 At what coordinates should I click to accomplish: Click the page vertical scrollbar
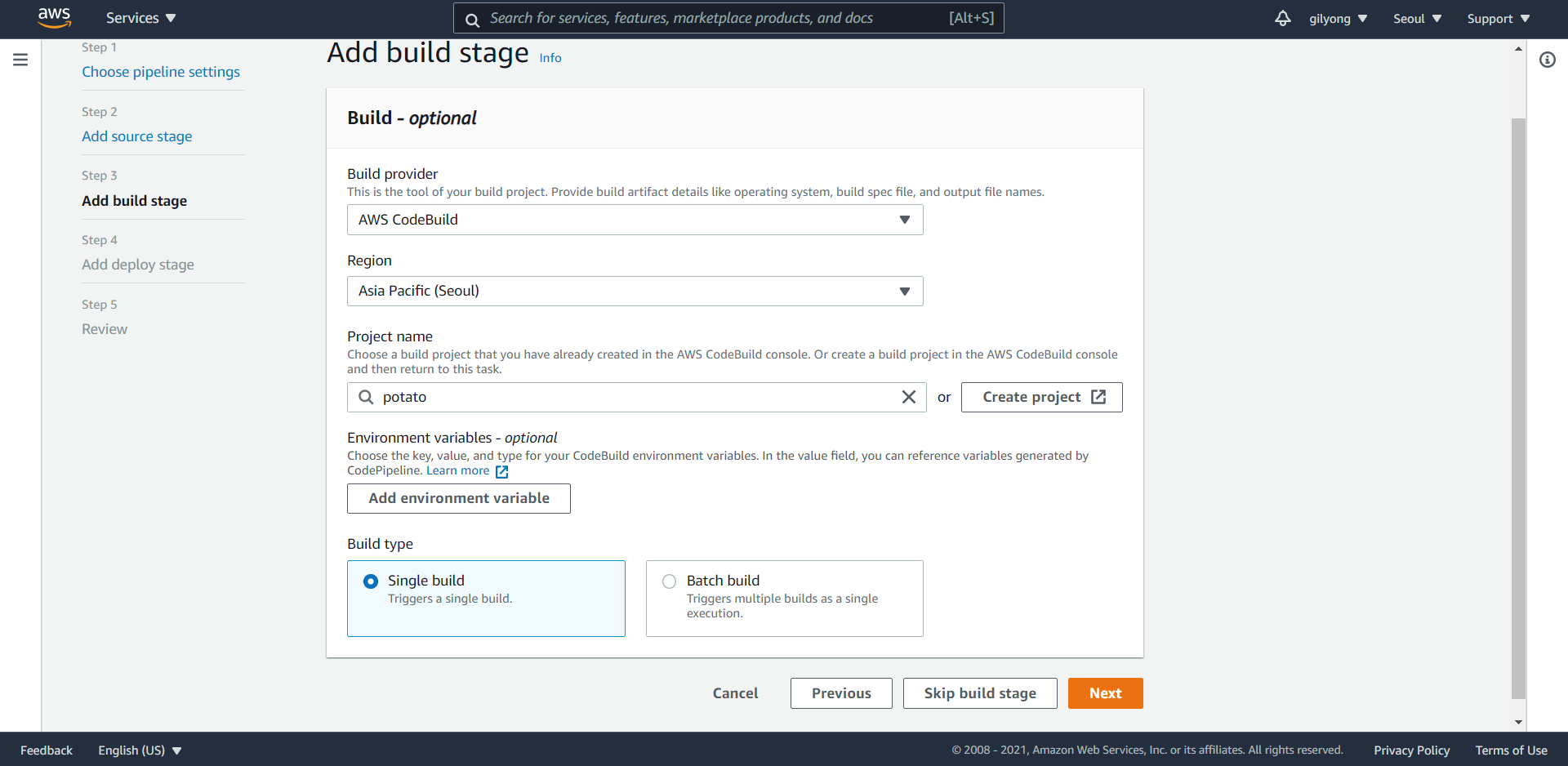[x=1518, y=408]
